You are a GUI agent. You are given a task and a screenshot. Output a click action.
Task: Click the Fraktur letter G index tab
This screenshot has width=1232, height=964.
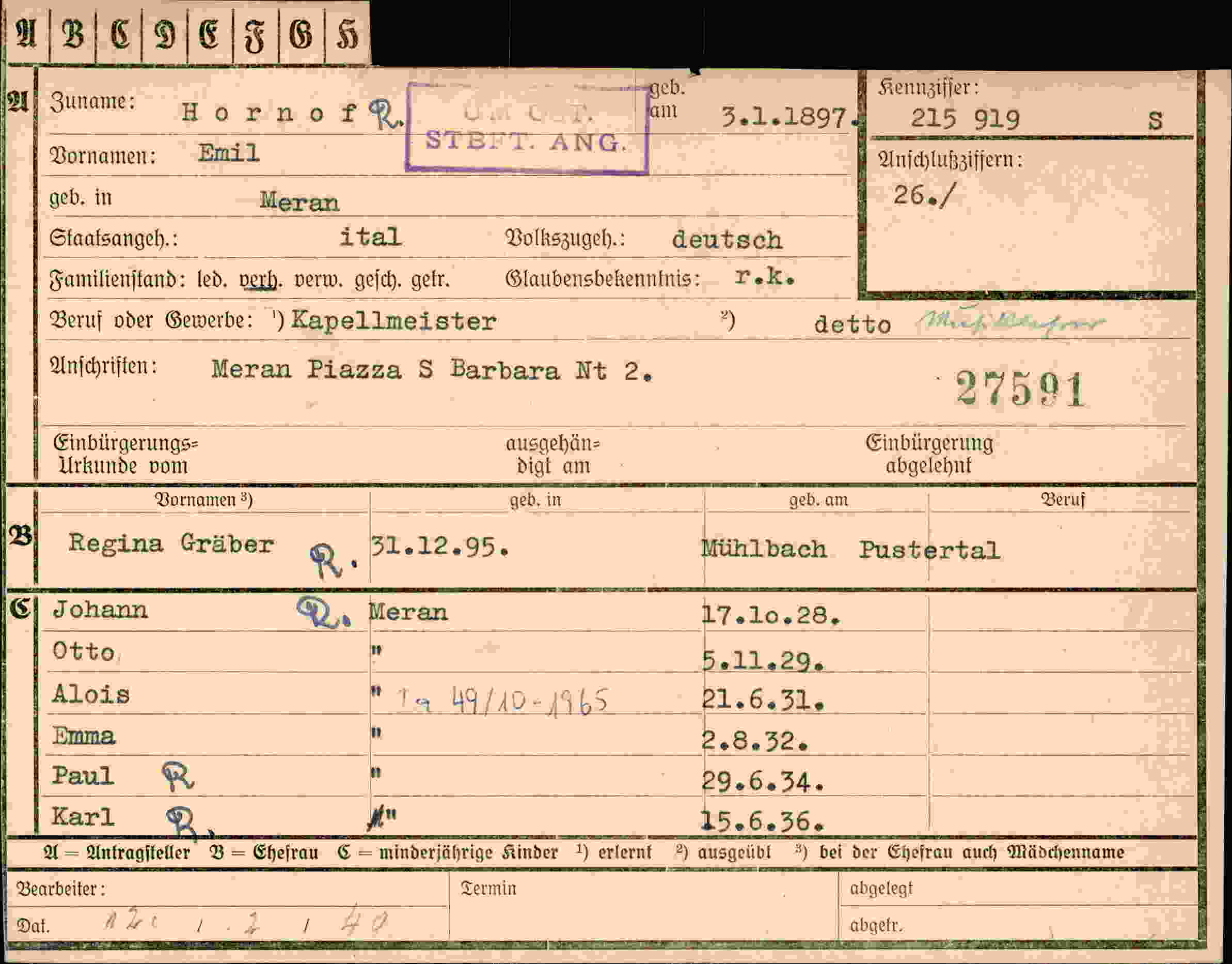coord(301,33)
